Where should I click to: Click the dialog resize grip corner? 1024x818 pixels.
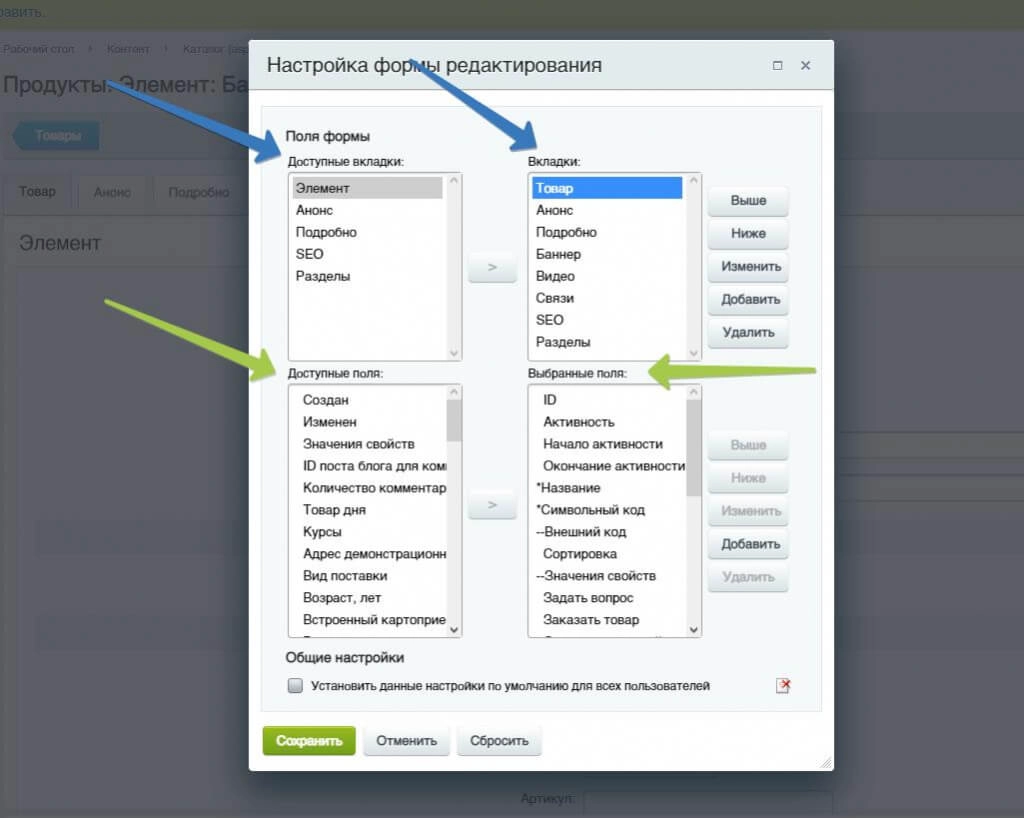coord(826,763)
